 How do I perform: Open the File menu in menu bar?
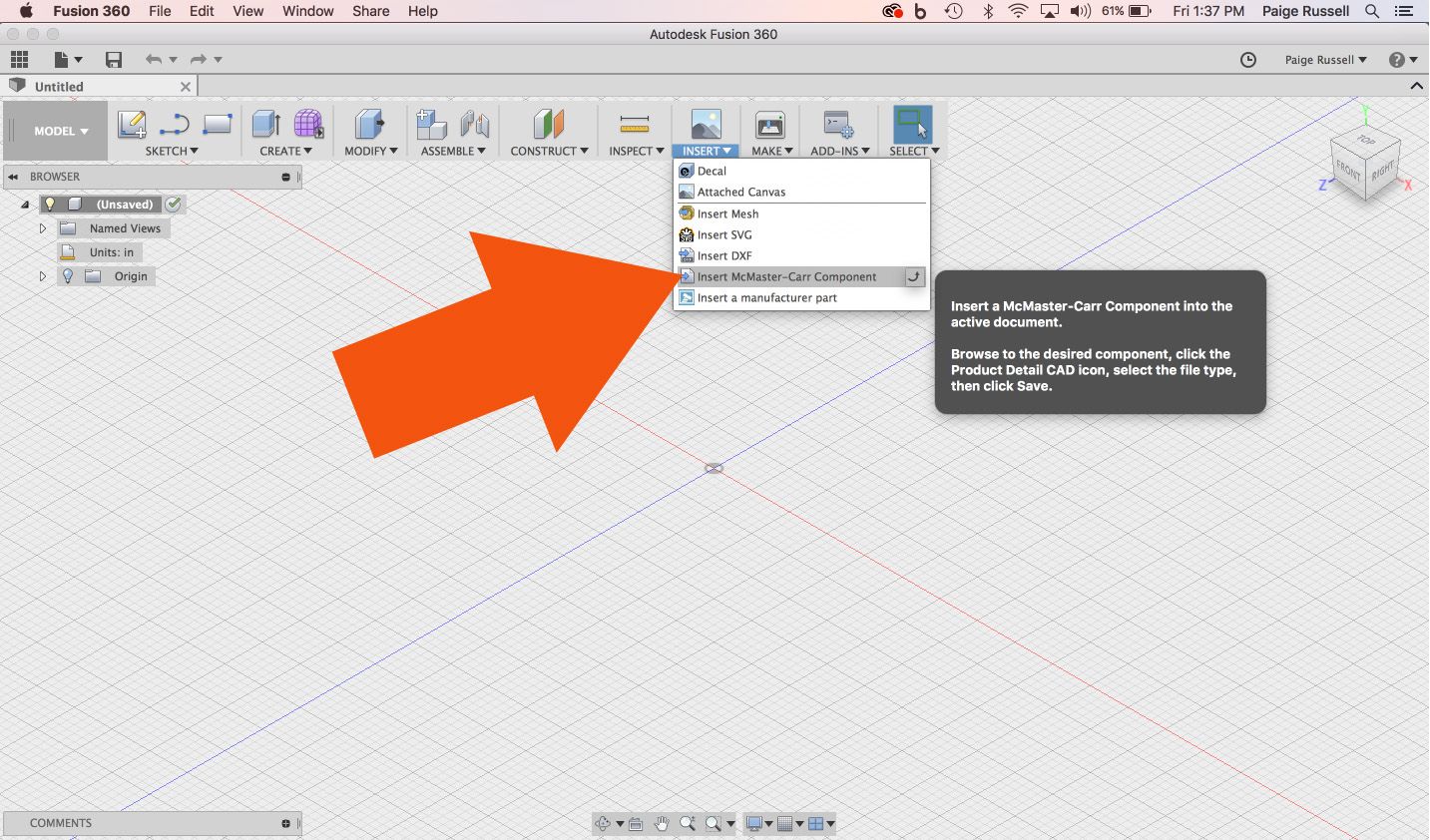pyautogui.click(x=160, y=11)
